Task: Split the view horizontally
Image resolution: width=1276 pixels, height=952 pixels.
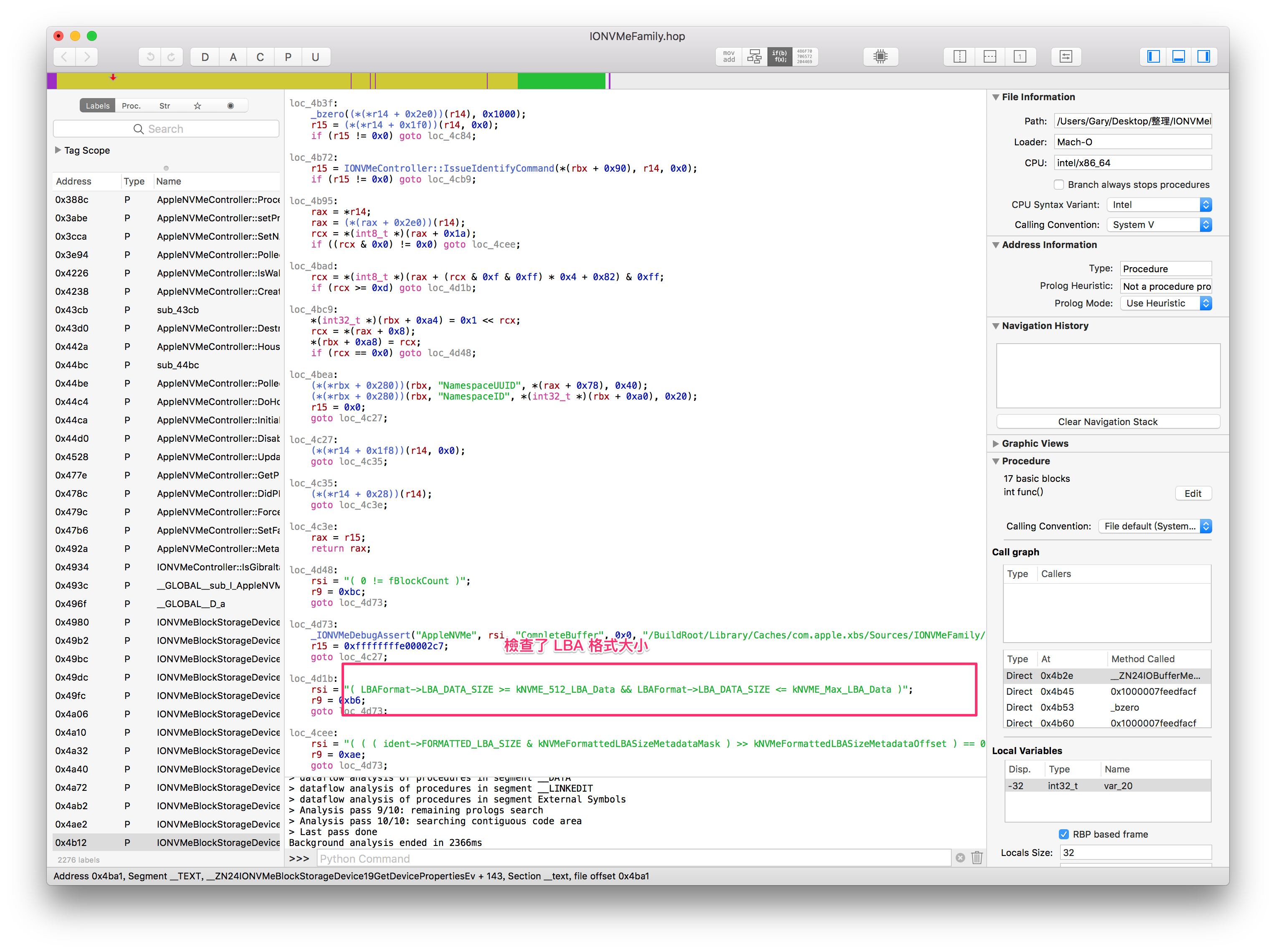Action: pos(990,56)
